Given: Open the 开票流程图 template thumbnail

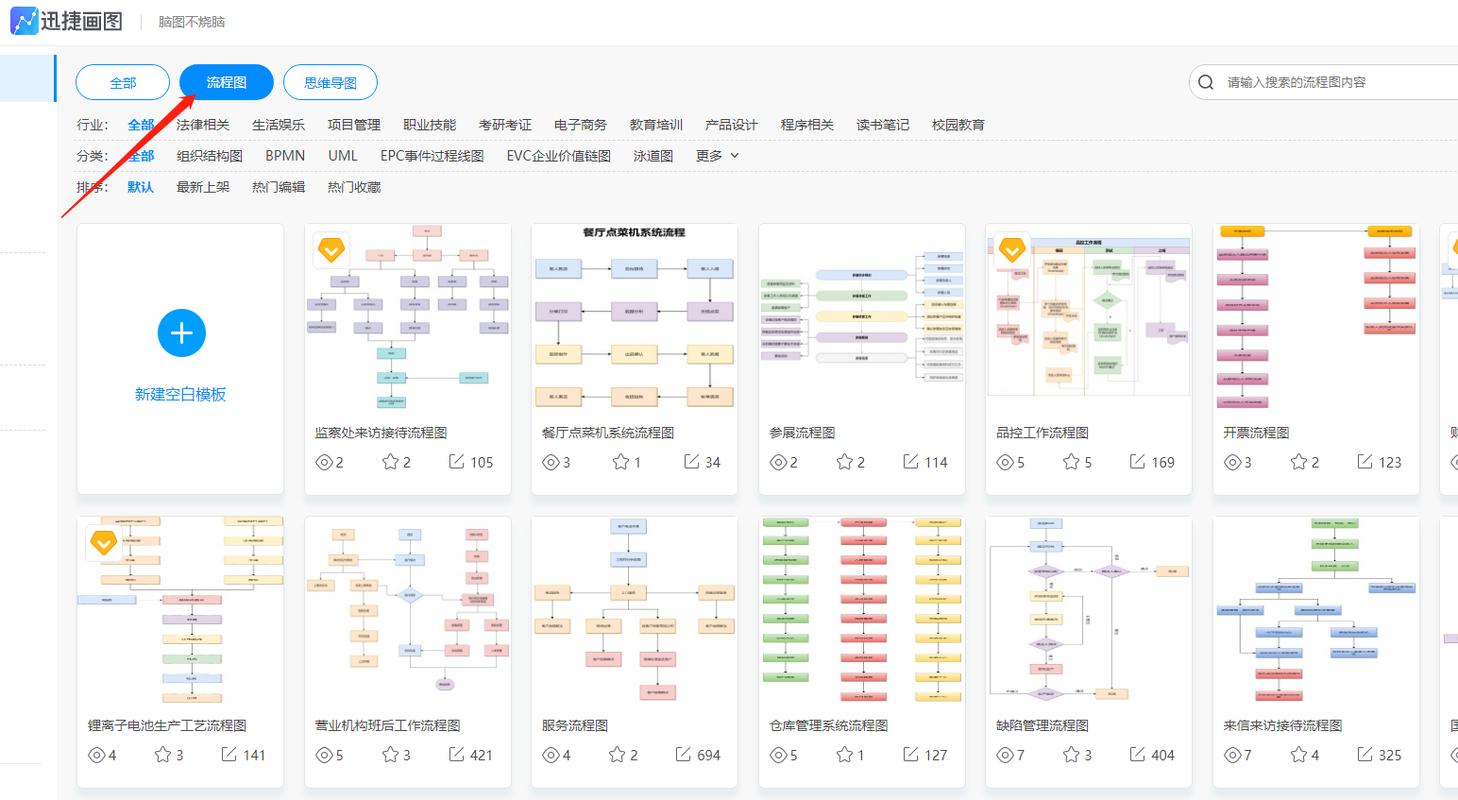Looking at the screenshot, I should click(1316, 318).
